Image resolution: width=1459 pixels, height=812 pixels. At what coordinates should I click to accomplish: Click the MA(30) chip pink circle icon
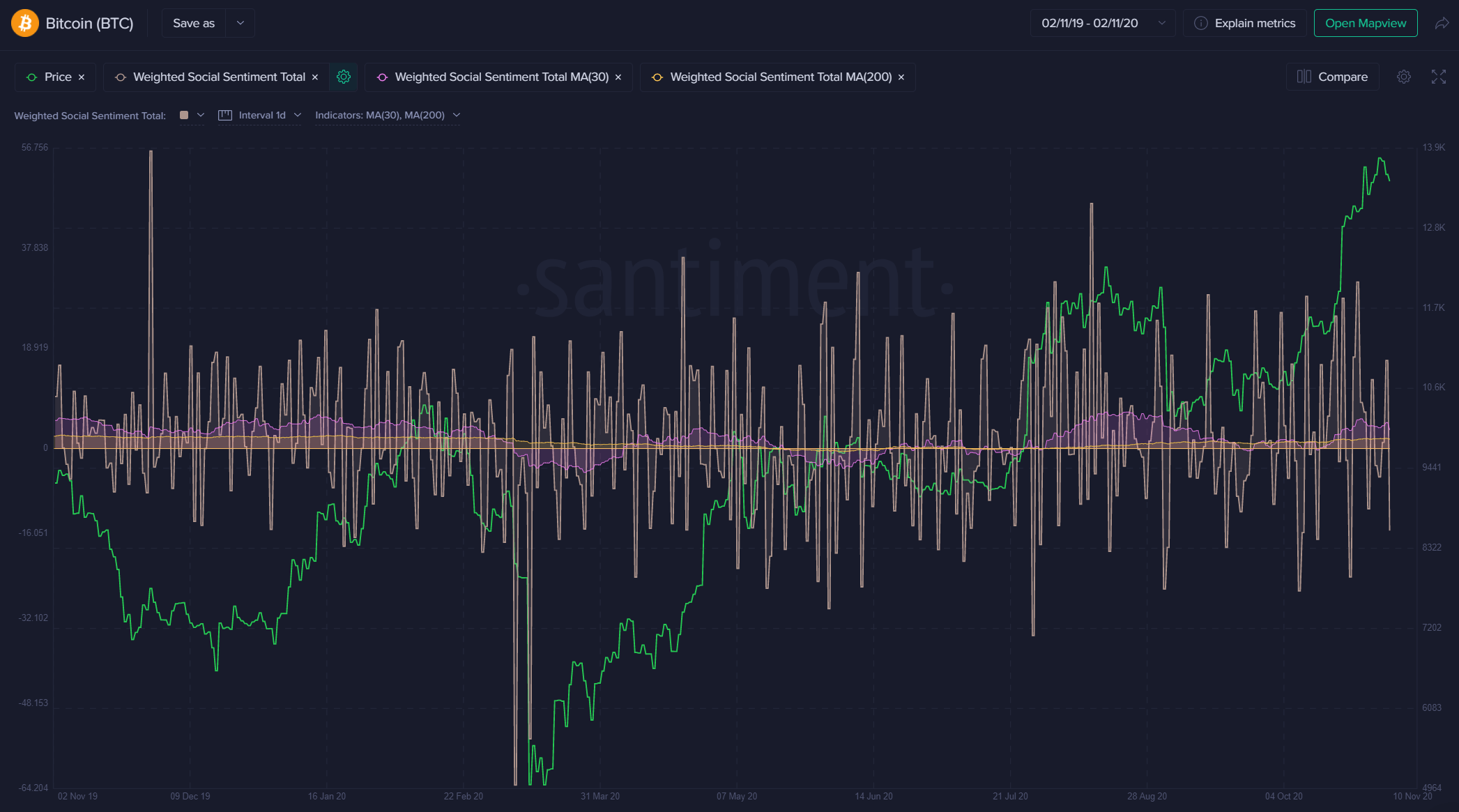pyautogui.click(x=382, y=77)
